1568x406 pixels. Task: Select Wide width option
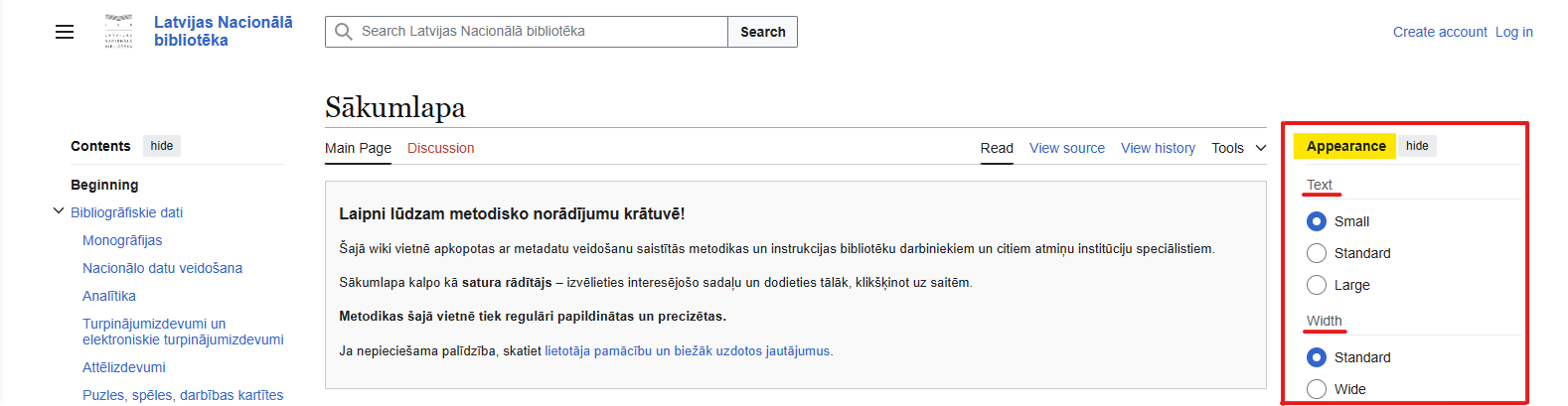(1317, 389)
